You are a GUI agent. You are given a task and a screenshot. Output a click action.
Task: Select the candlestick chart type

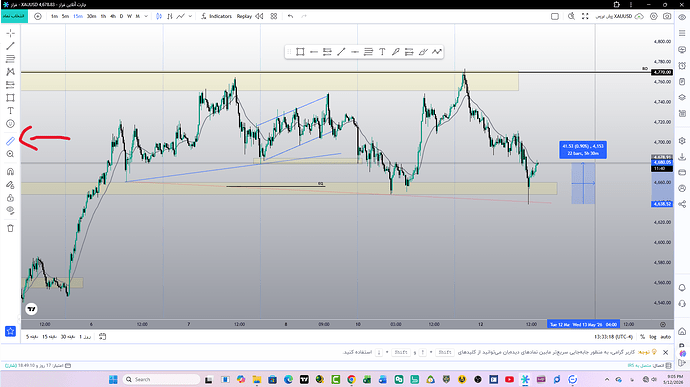[159, 16]
